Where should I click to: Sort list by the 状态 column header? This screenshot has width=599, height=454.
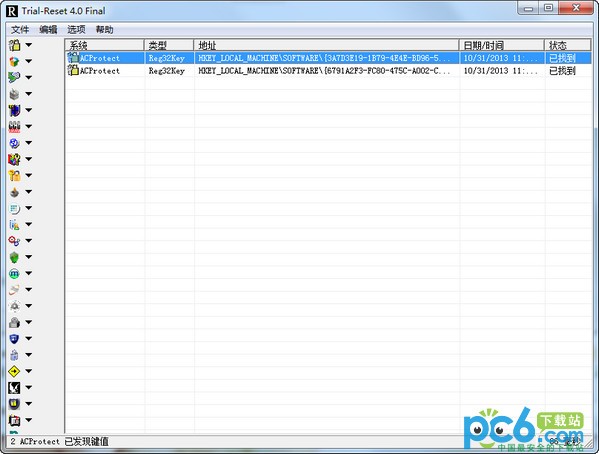click(567, 45)
